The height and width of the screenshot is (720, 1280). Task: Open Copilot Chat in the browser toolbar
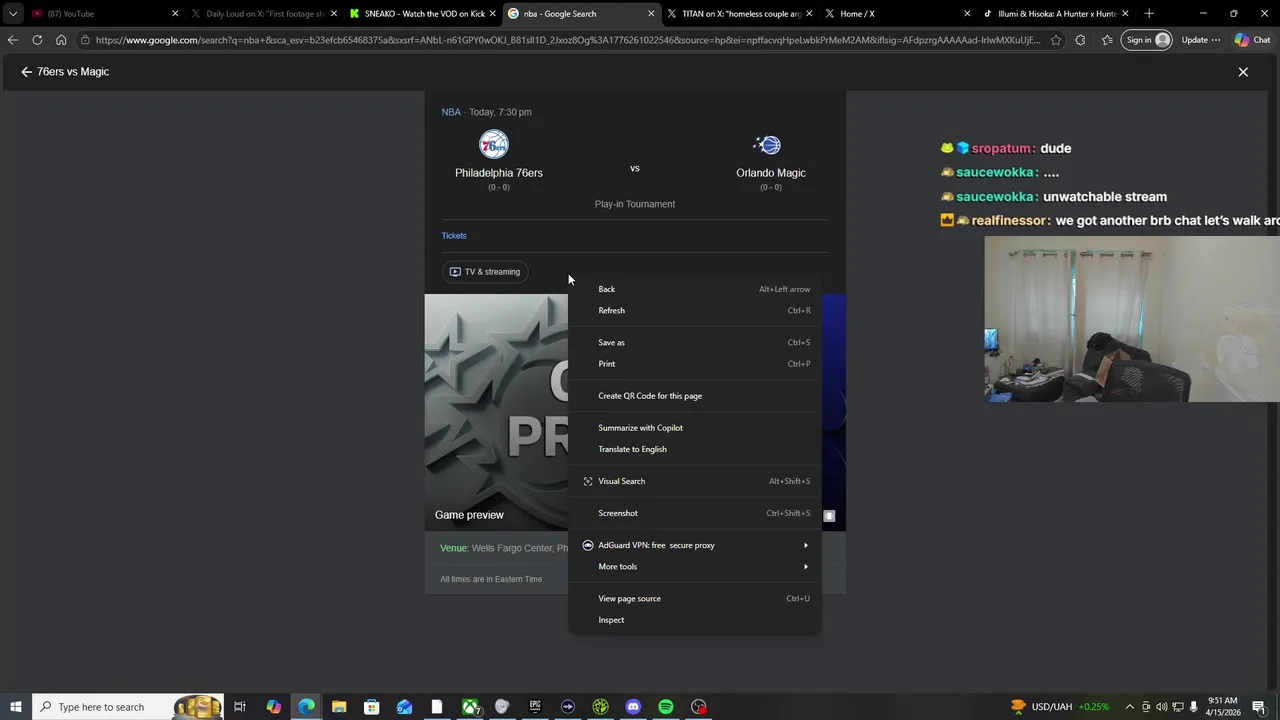(x=1253, y=40)
